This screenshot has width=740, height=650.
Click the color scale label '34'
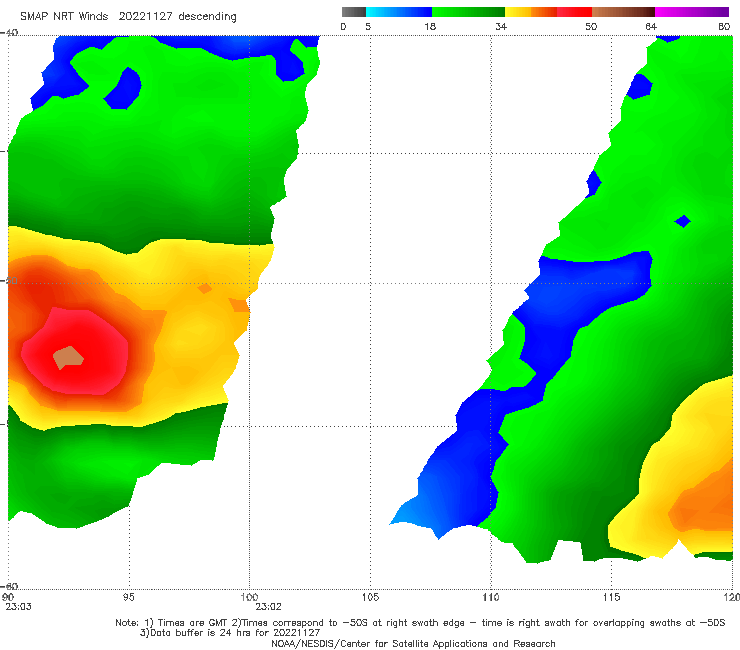click(501, 27)
